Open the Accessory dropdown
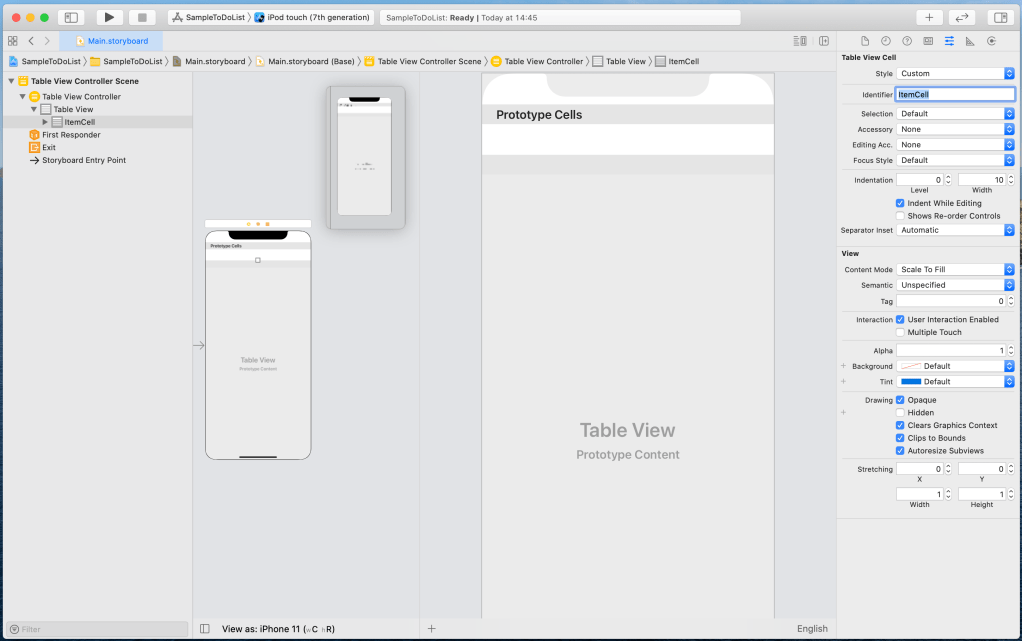Viewport: 1022px width, 641px height. click(x=955, y=129)
